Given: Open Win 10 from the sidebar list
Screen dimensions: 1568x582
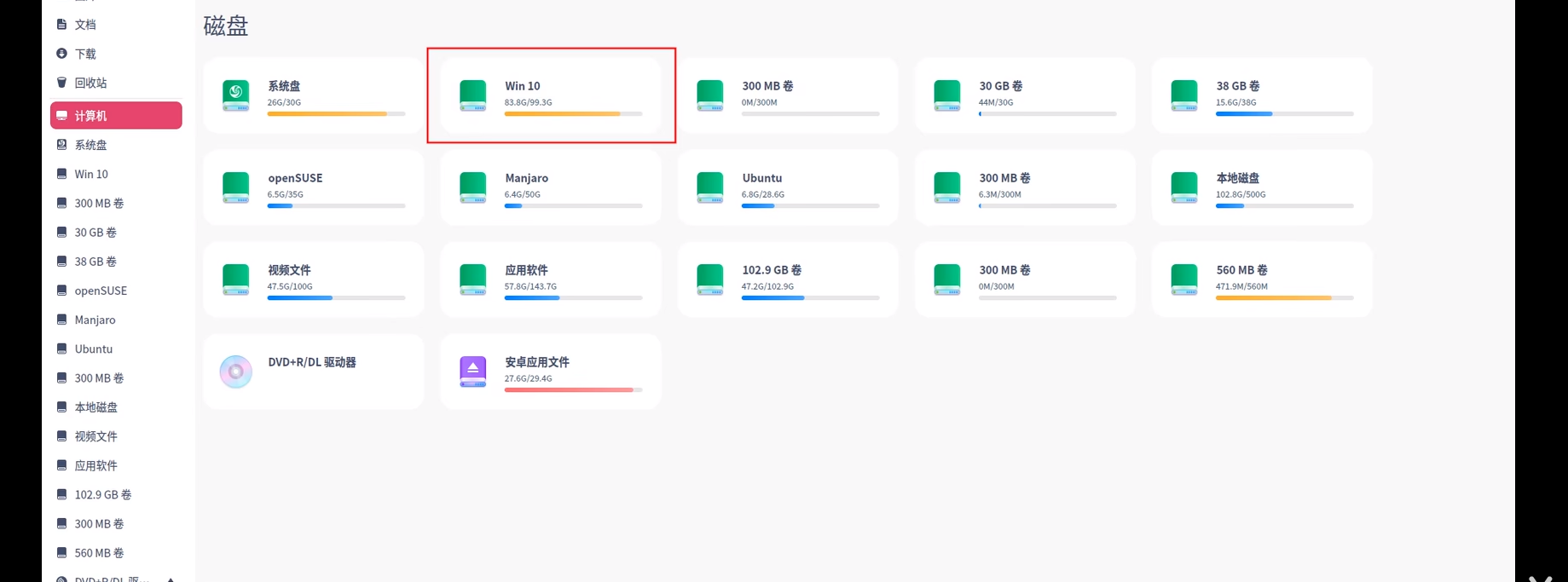Looking at the screenshot, I should point(116,174).
